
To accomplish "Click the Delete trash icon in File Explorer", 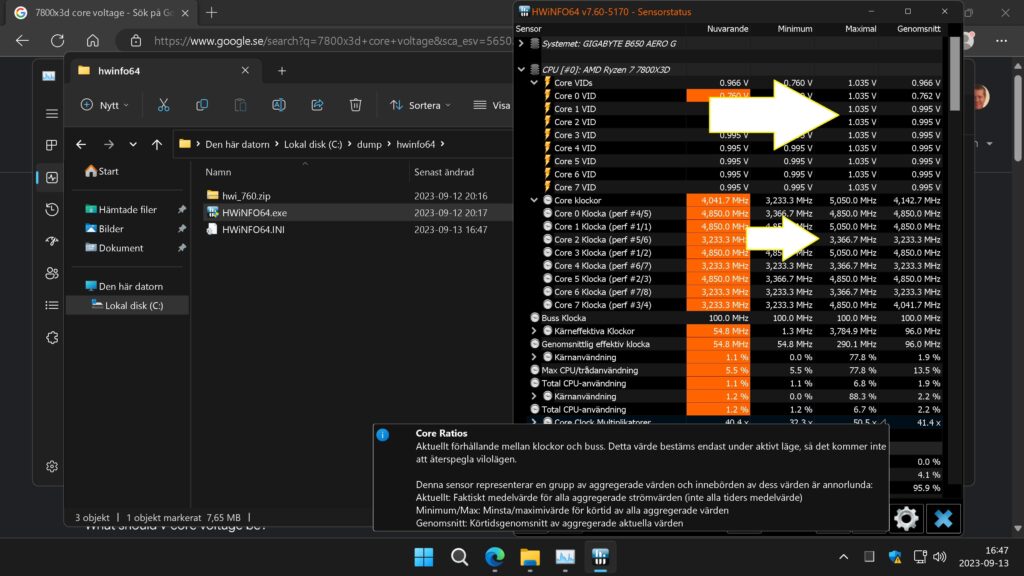I will pyautogui.click(x=355, y=105).
